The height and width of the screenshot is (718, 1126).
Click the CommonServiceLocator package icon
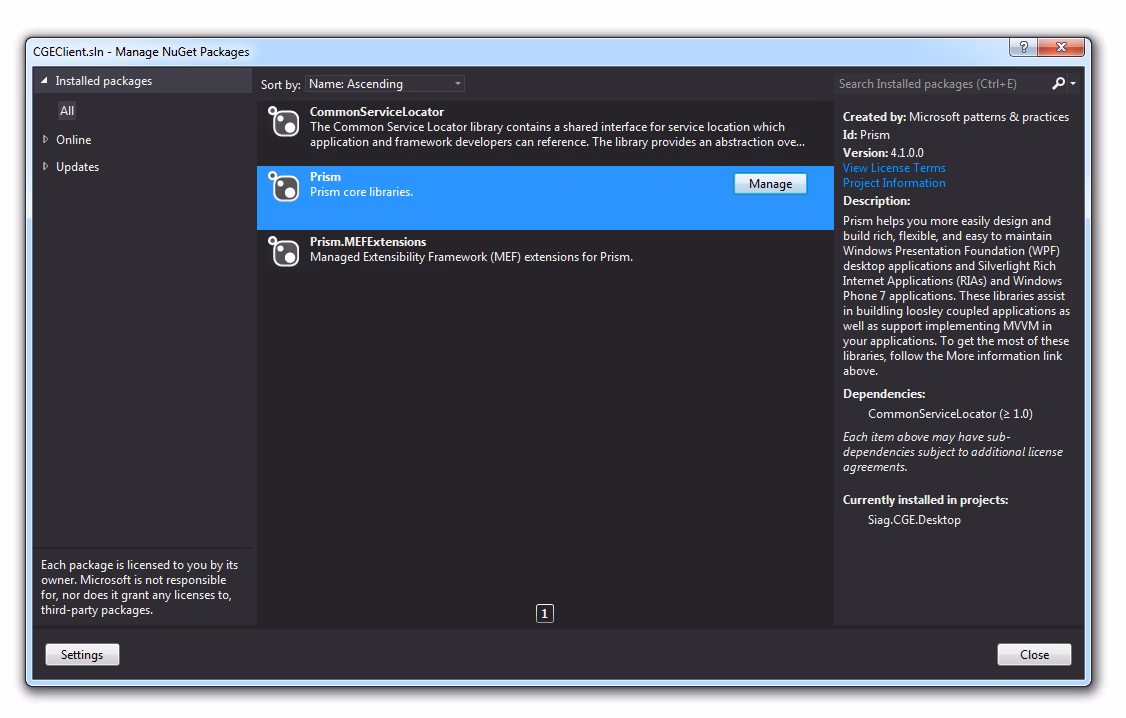click(x=284, y=122)
